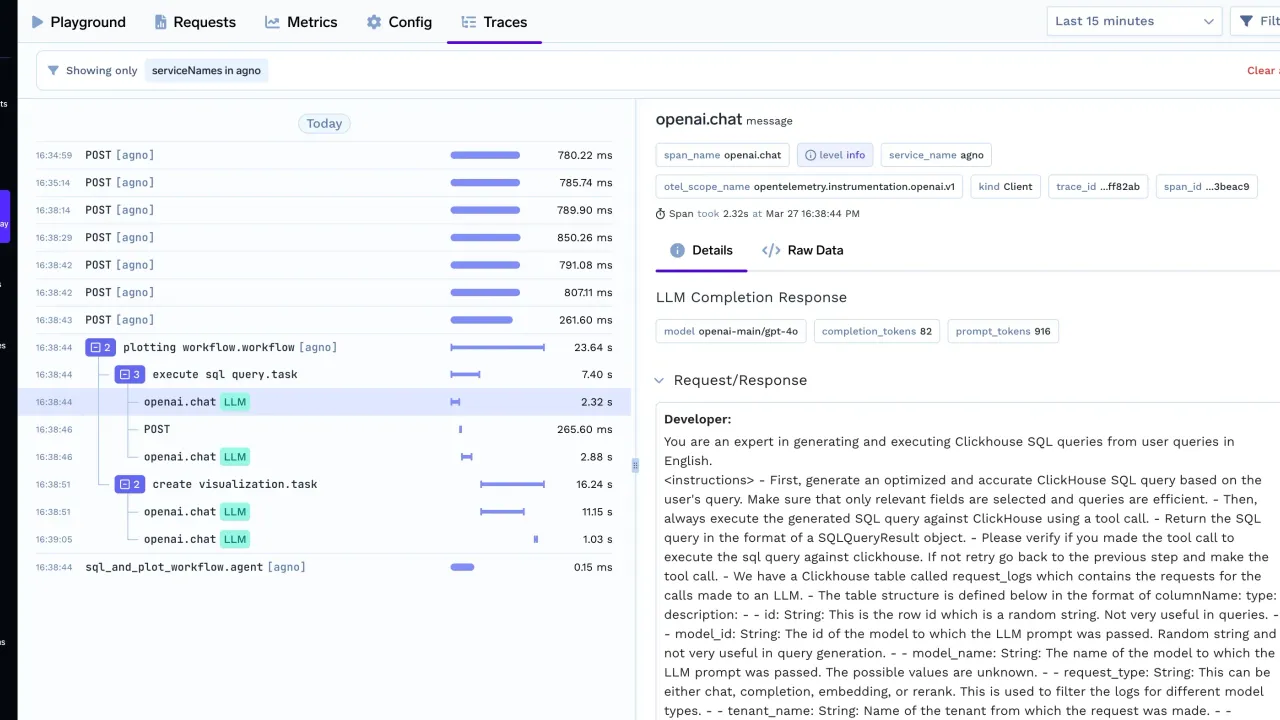Screen dimensions: 1280x720
Task: Select the POST trace at 16:38:29
Action: (324, 238)
